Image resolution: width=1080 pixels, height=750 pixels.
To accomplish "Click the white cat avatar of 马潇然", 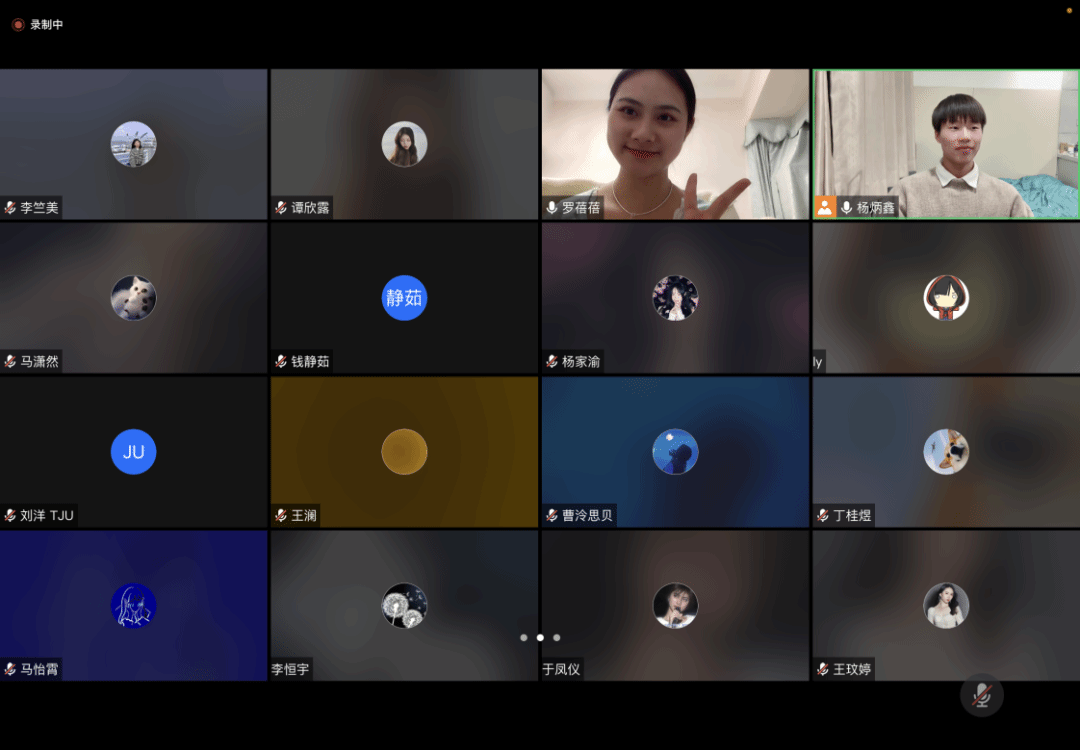I will pyautogui.click(x=133, y=298).
